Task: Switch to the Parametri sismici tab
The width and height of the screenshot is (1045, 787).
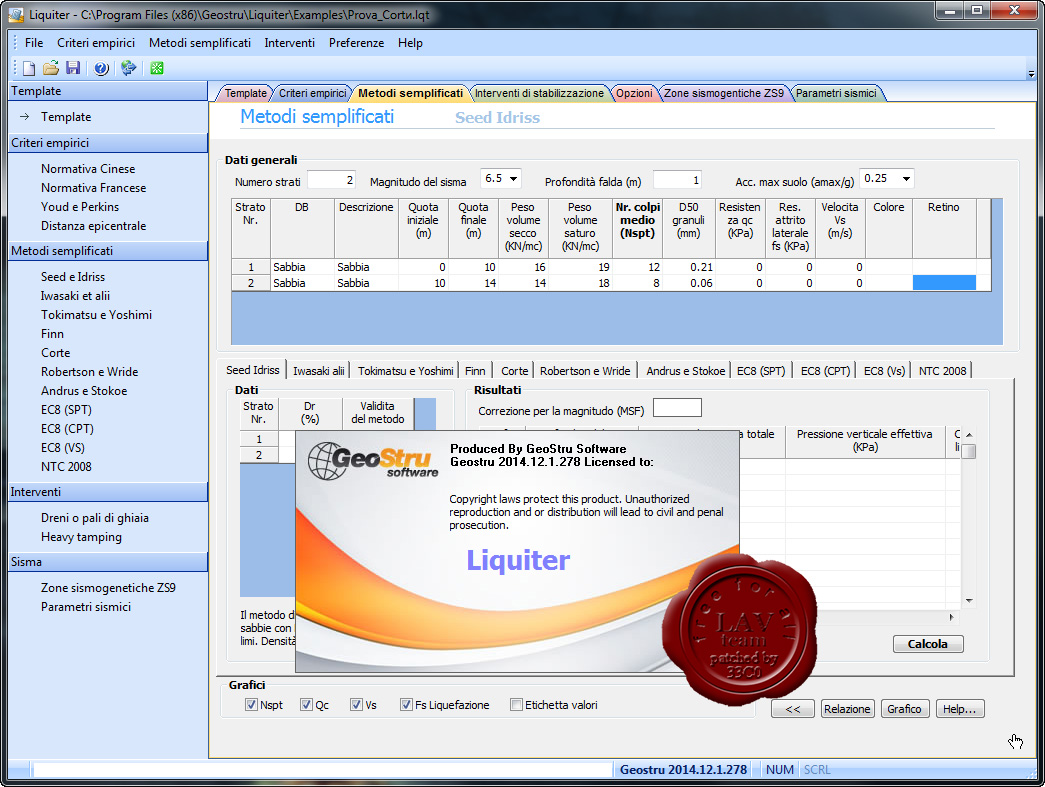Action: tap(836, 93)
